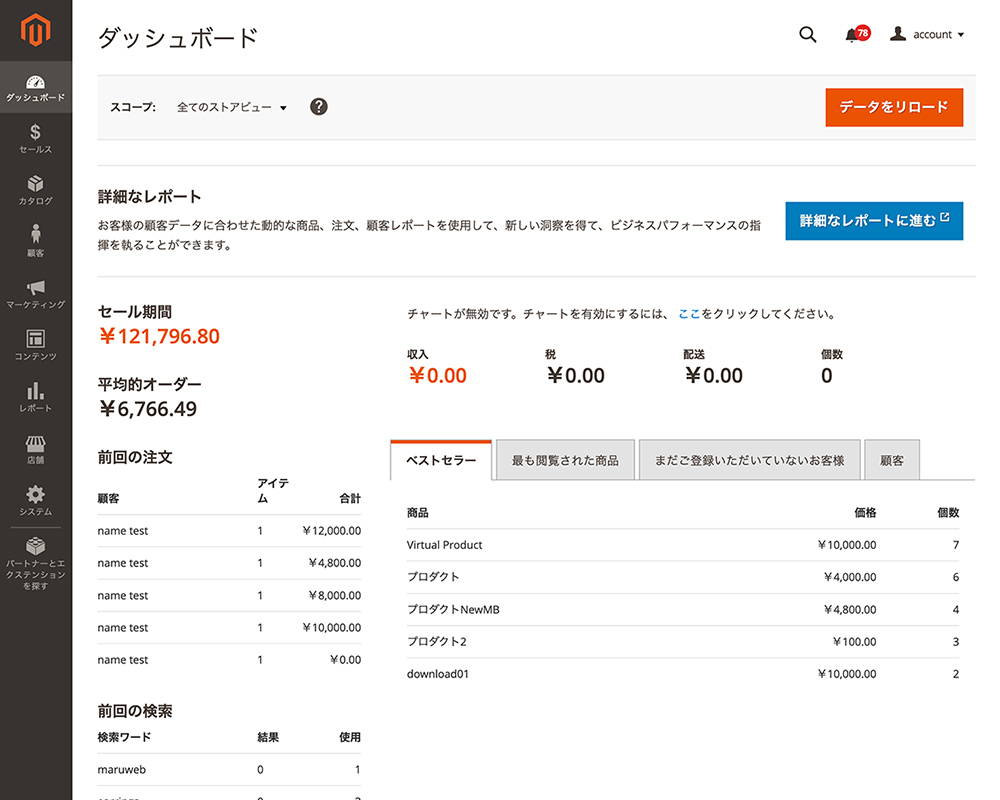Image resolution: width=1000 pixels, height=800 pixels.
Task: Open the マーケティング megaphone icon menu
Action: click(36, 294)
